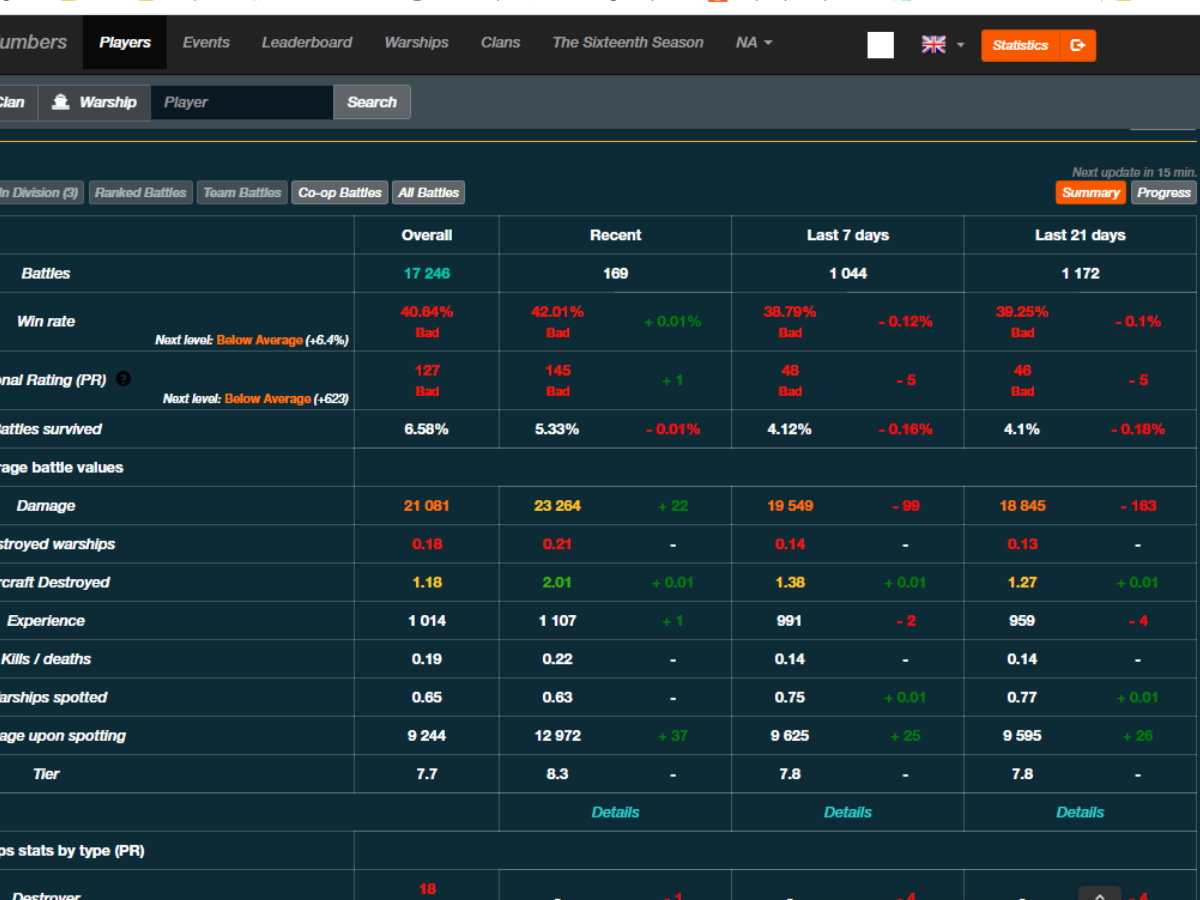This screenshot has height=900, width=1200.
Task: Enable the Team Battles filter
Action: pos(242,193)
